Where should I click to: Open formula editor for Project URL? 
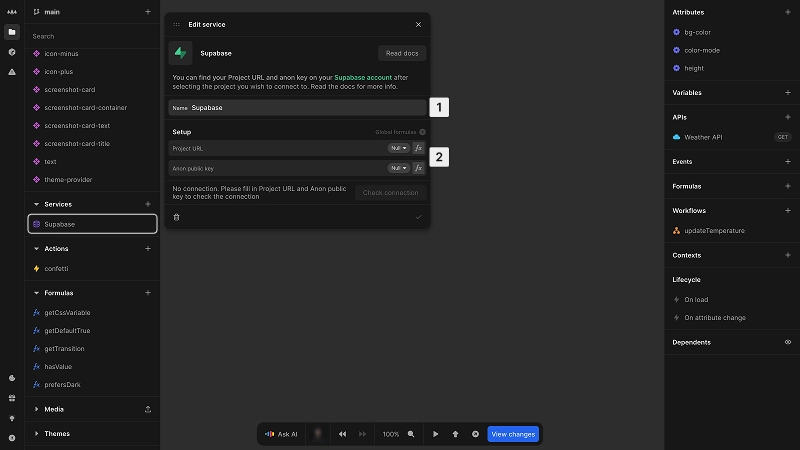click(x=418, y=148)
